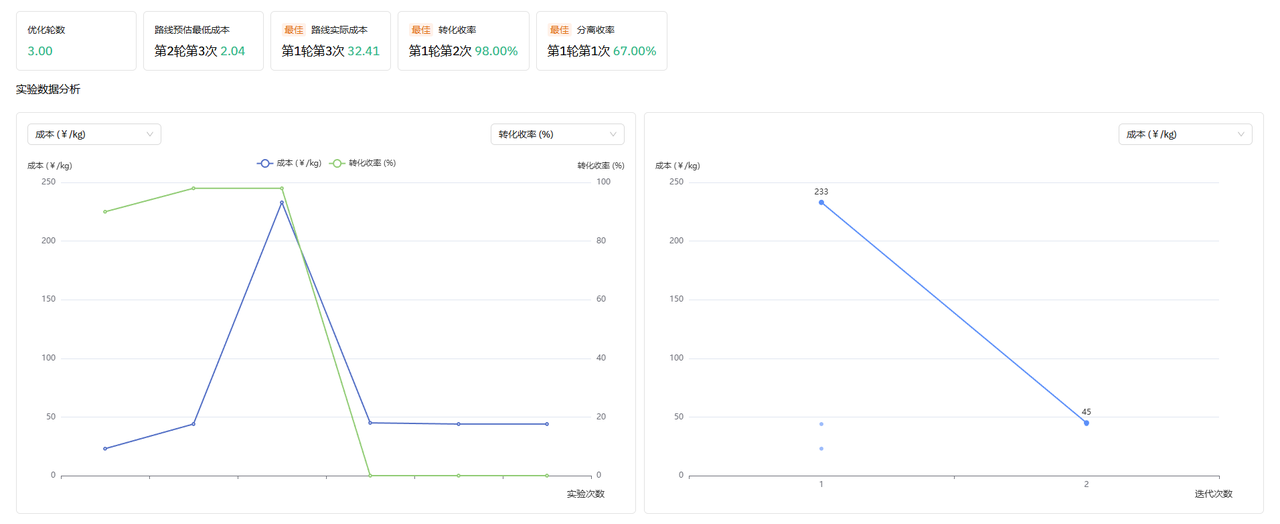
Task: Toggle the 转化收率 (%) legend series
Action: coord(364,163)
